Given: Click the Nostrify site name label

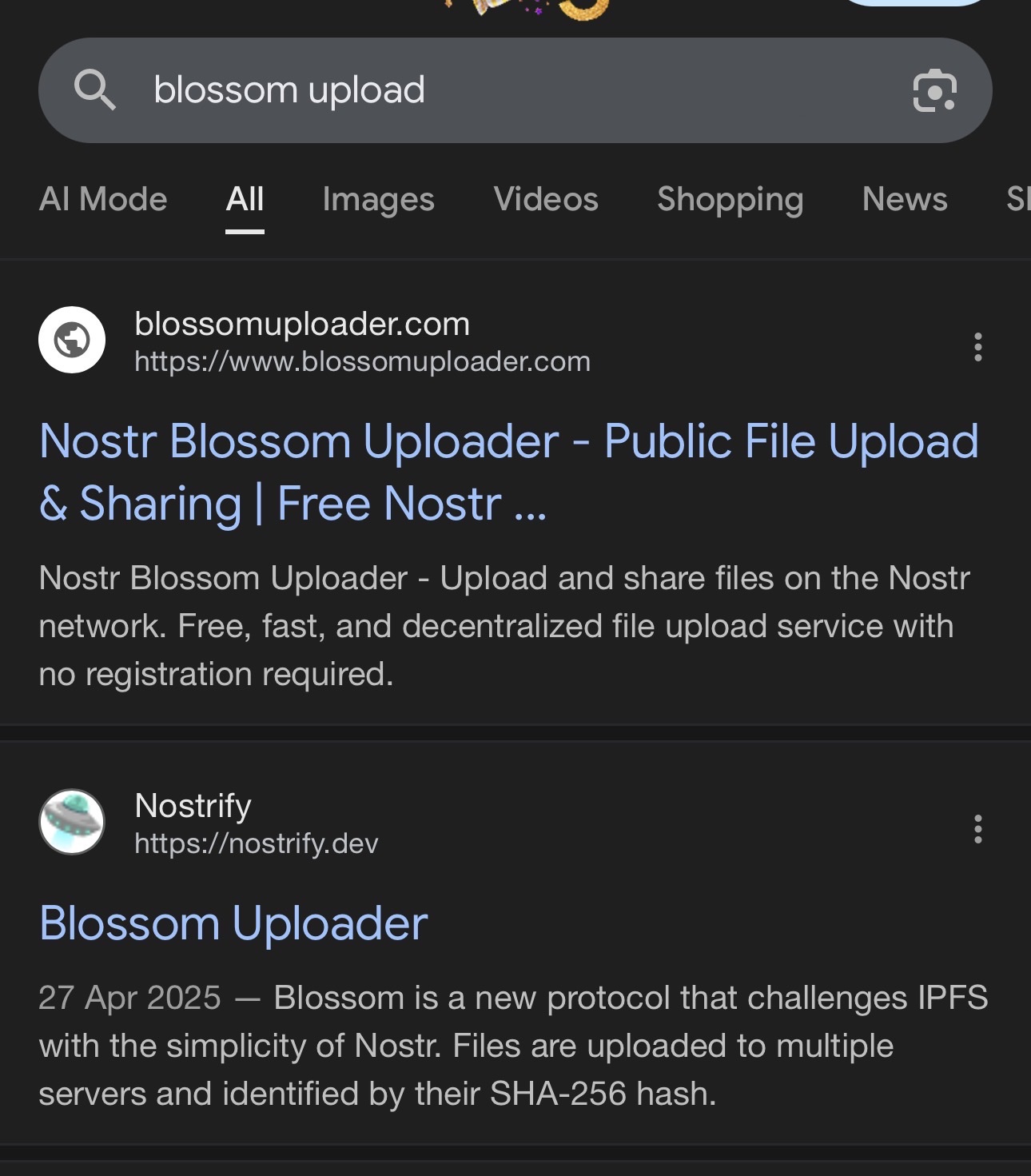Looking at the screenshot, I should tap(193, 806).
